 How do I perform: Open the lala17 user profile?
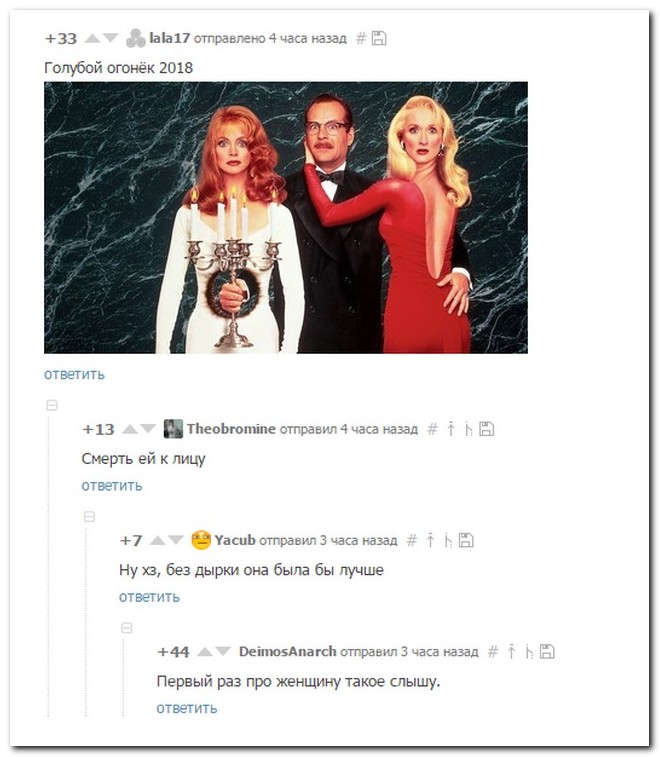click(169, 38)
